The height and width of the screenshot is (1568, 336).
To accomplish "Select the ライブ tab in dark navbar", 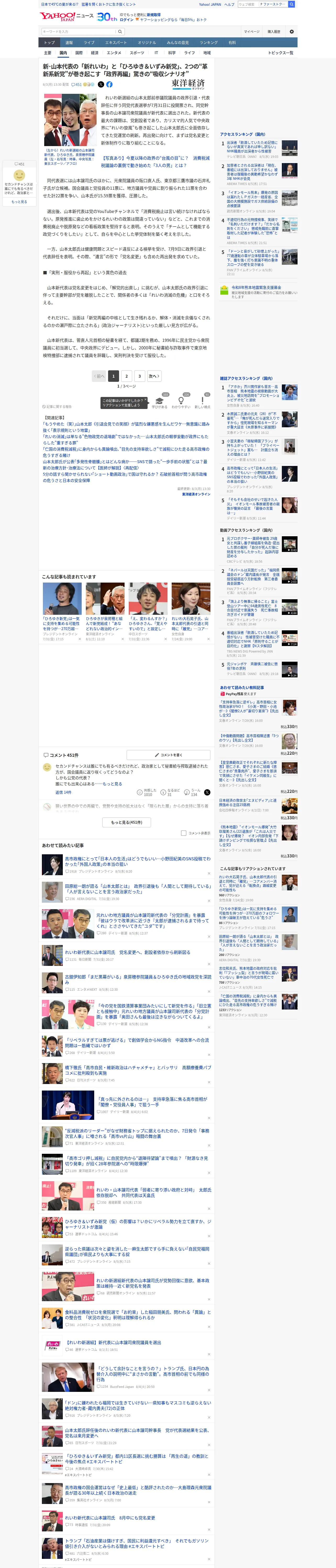I will 89,43.
